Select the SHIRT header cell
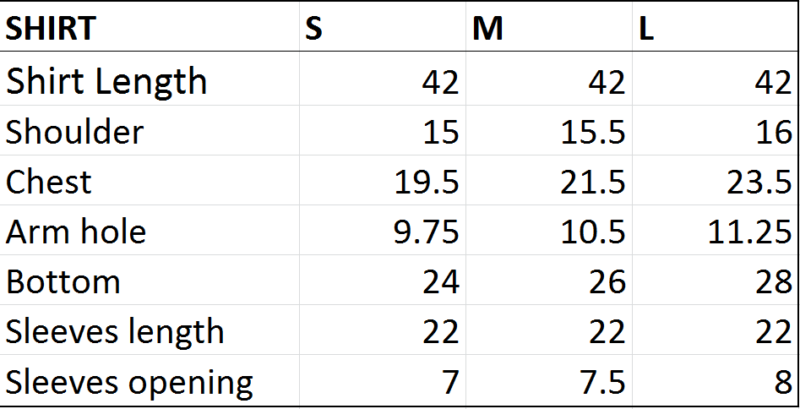Viewport: 800px width, 409px height. [149, 27]
